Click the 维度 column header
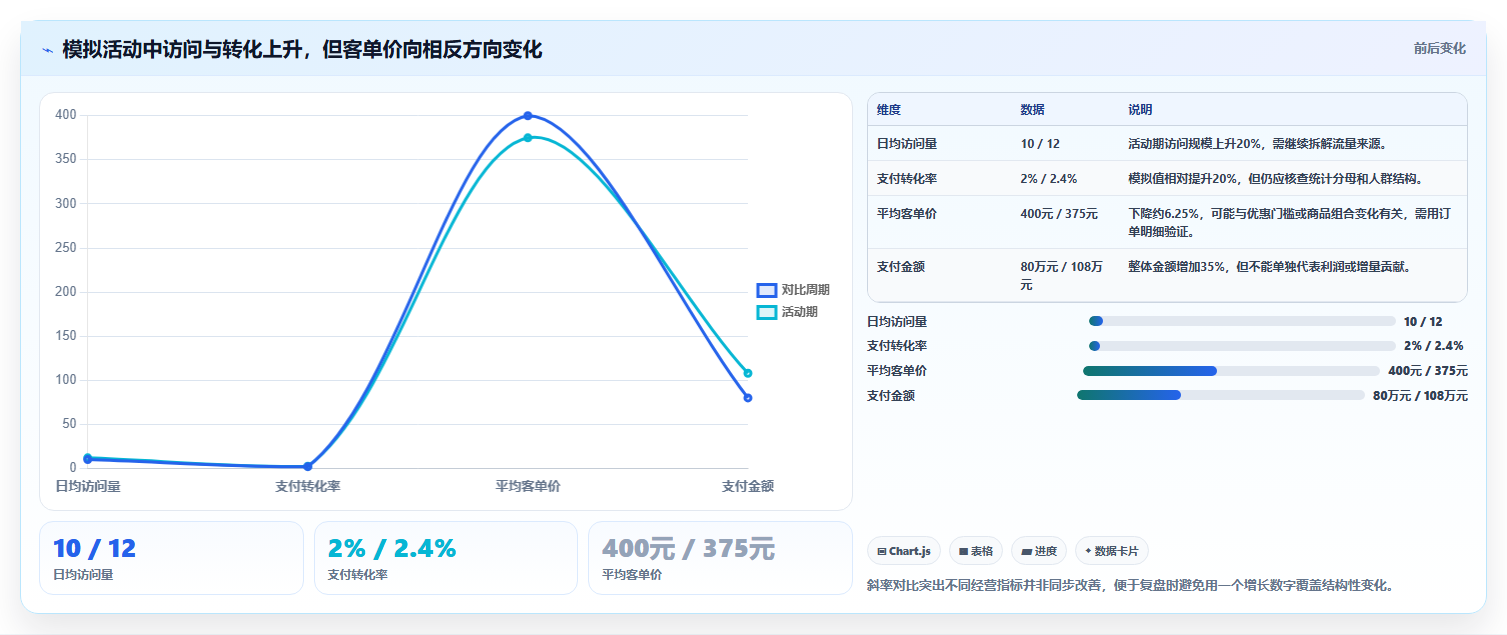The width and height of the screenshot is (1507, 635). [889, 110]
